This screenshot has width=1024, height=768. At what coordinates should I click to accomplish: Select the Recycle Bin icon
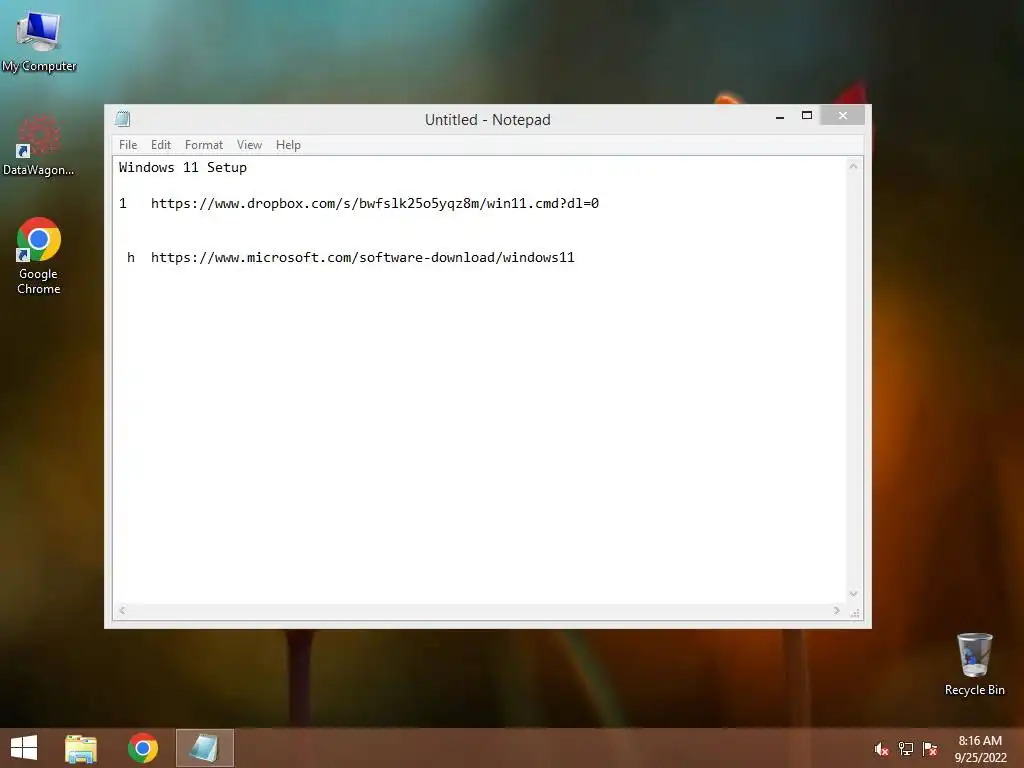click(x=974, y=664)
